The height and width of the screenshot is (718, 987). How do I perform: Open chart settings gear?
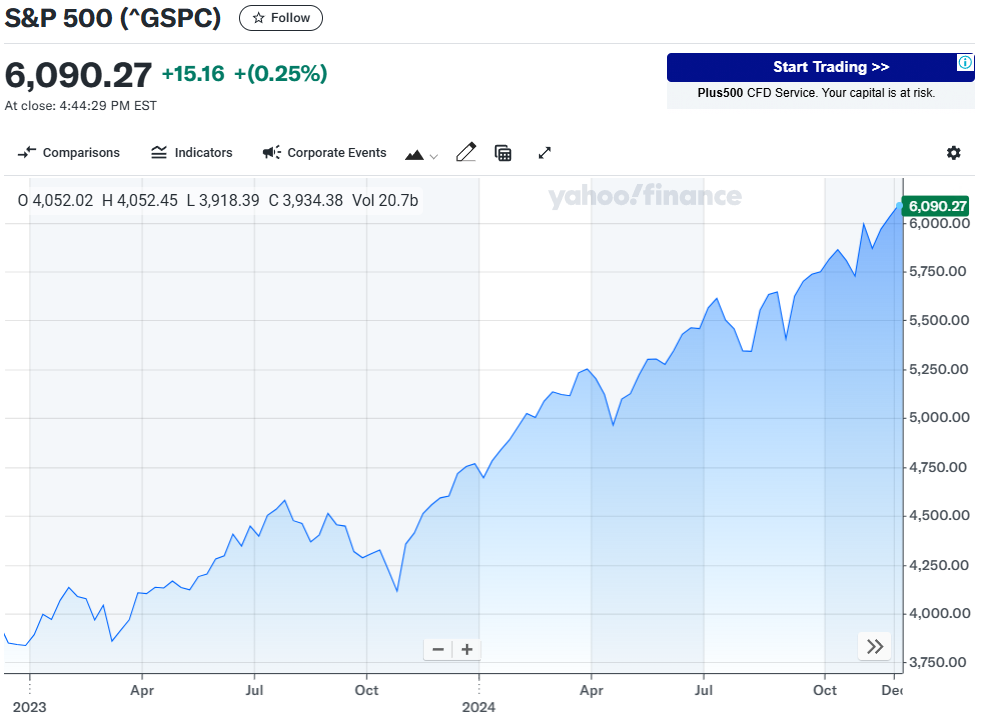(x=953, y=153)
